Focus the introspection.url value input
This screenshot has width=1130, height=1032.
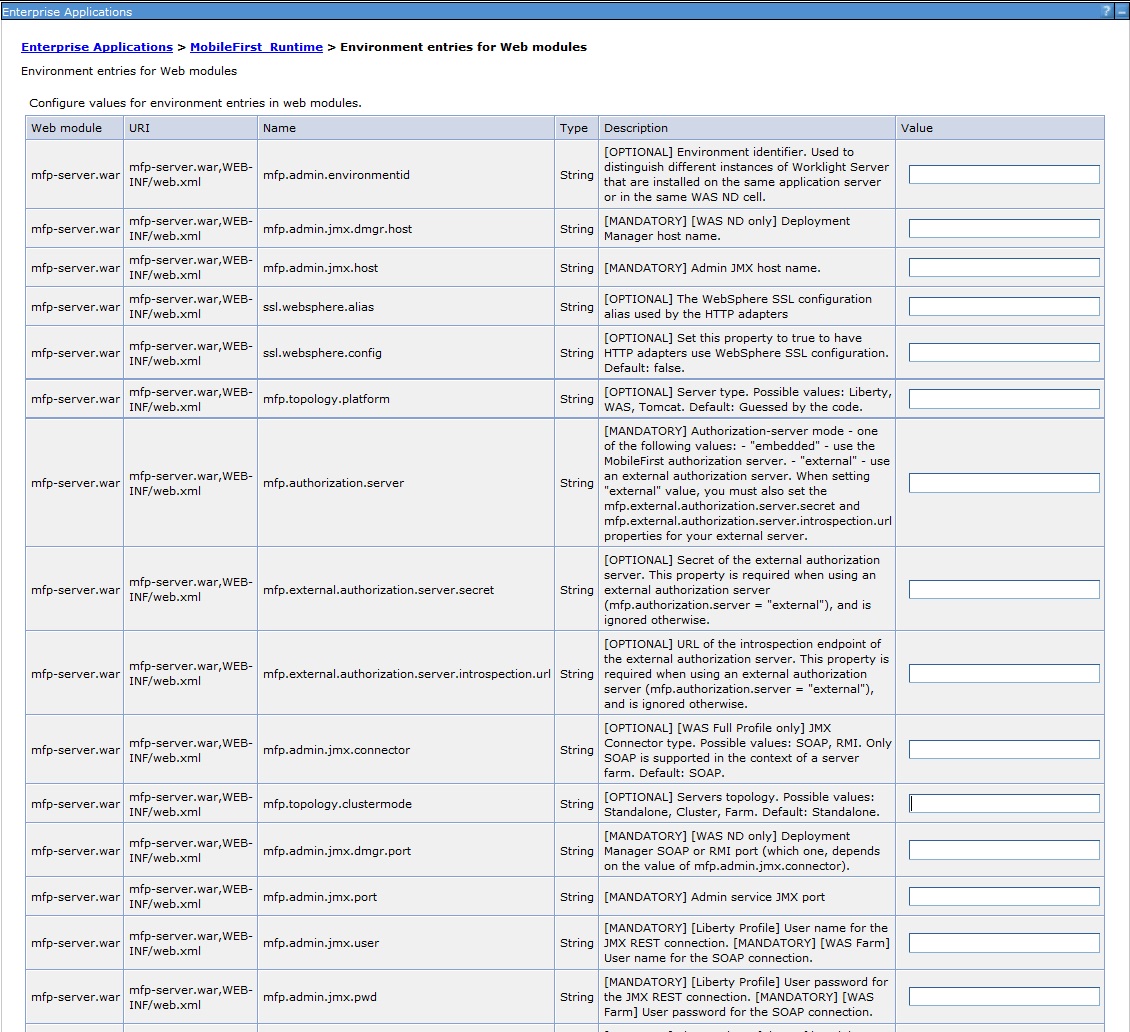1004,674
